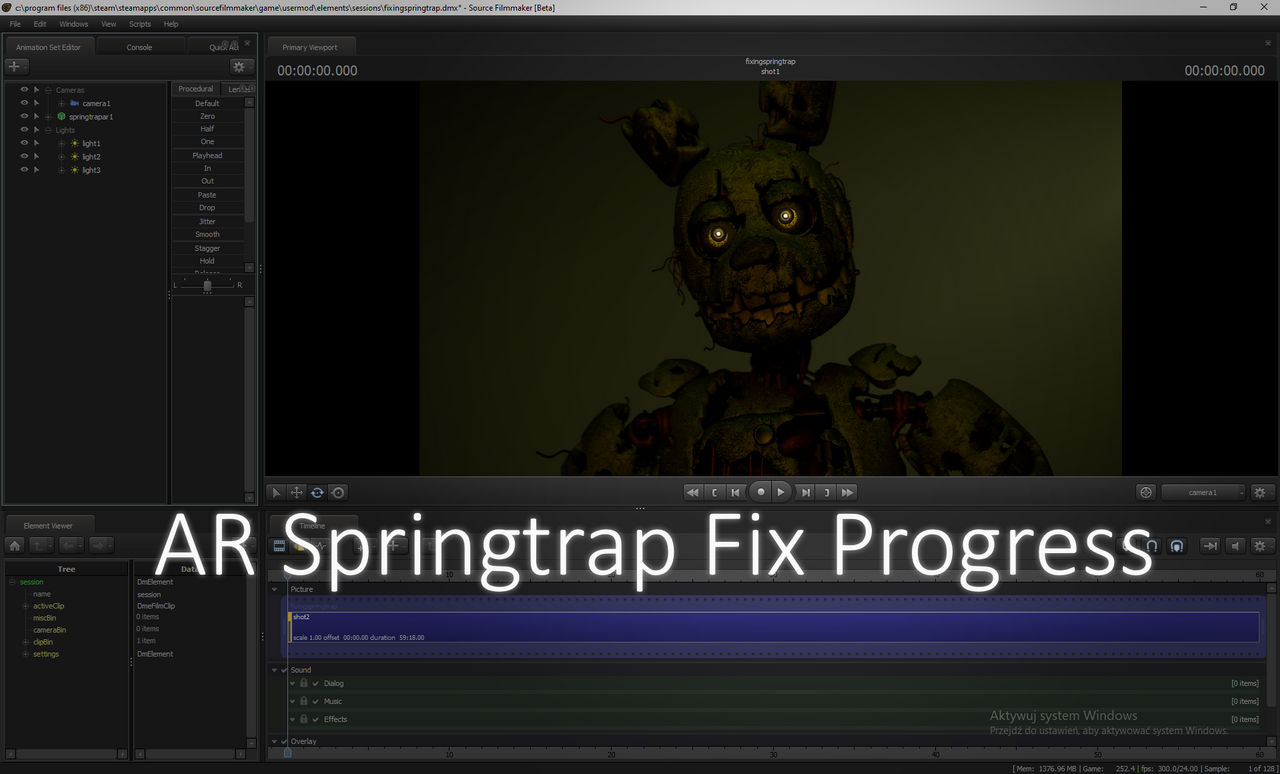Click the springtrapar1 model icon
Screen dimensions: 1280x774
pyautogui.click(x=61, y=116)
